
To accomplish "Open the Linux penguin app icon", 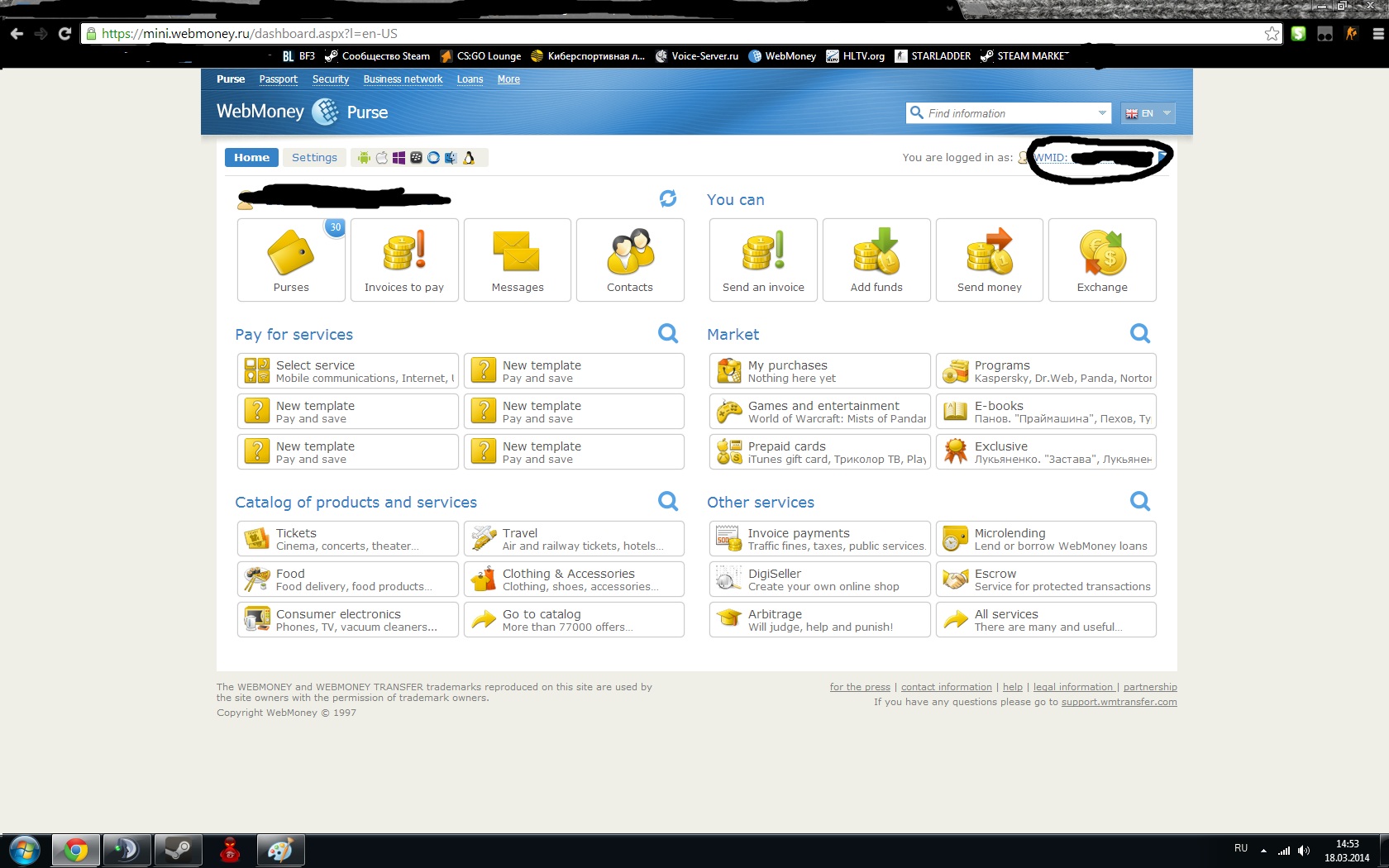I will click(469, 158).
